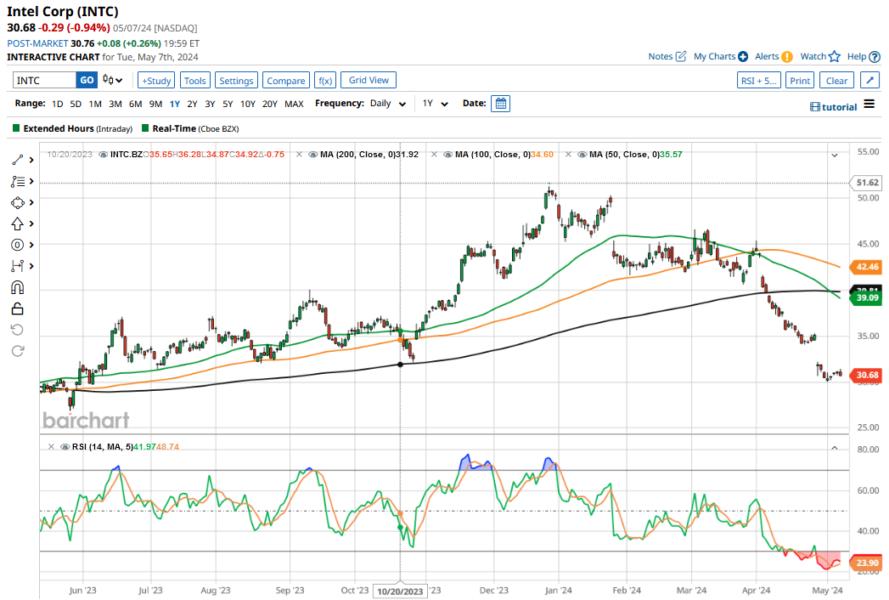Switch range to MAX
Viewport: 889px width, 600px height.
click(x=294, y=104)
